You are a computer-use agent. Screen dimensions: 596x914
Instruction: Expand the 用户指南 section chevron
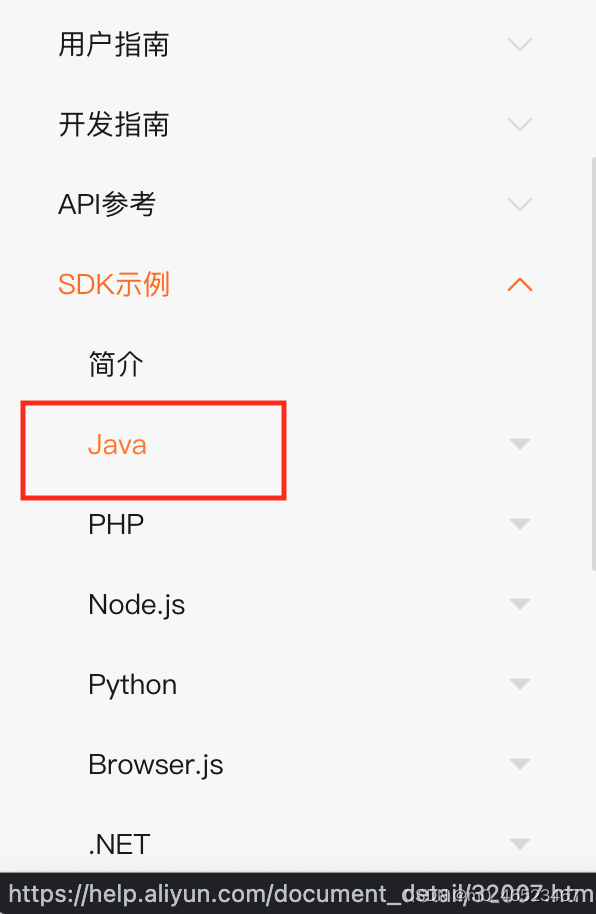(520, 44)
